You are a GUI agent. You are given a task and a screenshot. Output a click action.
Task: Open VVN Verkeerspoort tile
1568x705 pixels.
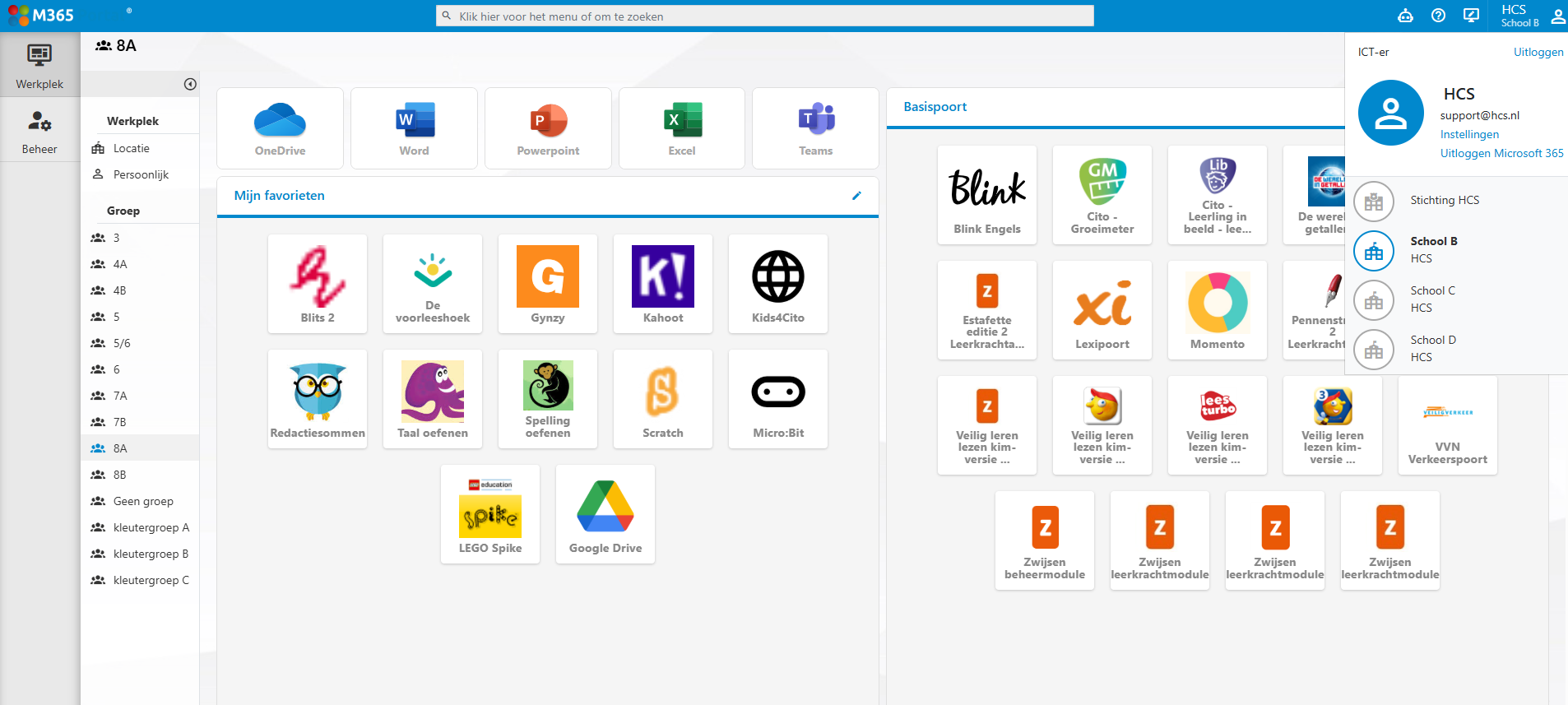[1448, 425]
